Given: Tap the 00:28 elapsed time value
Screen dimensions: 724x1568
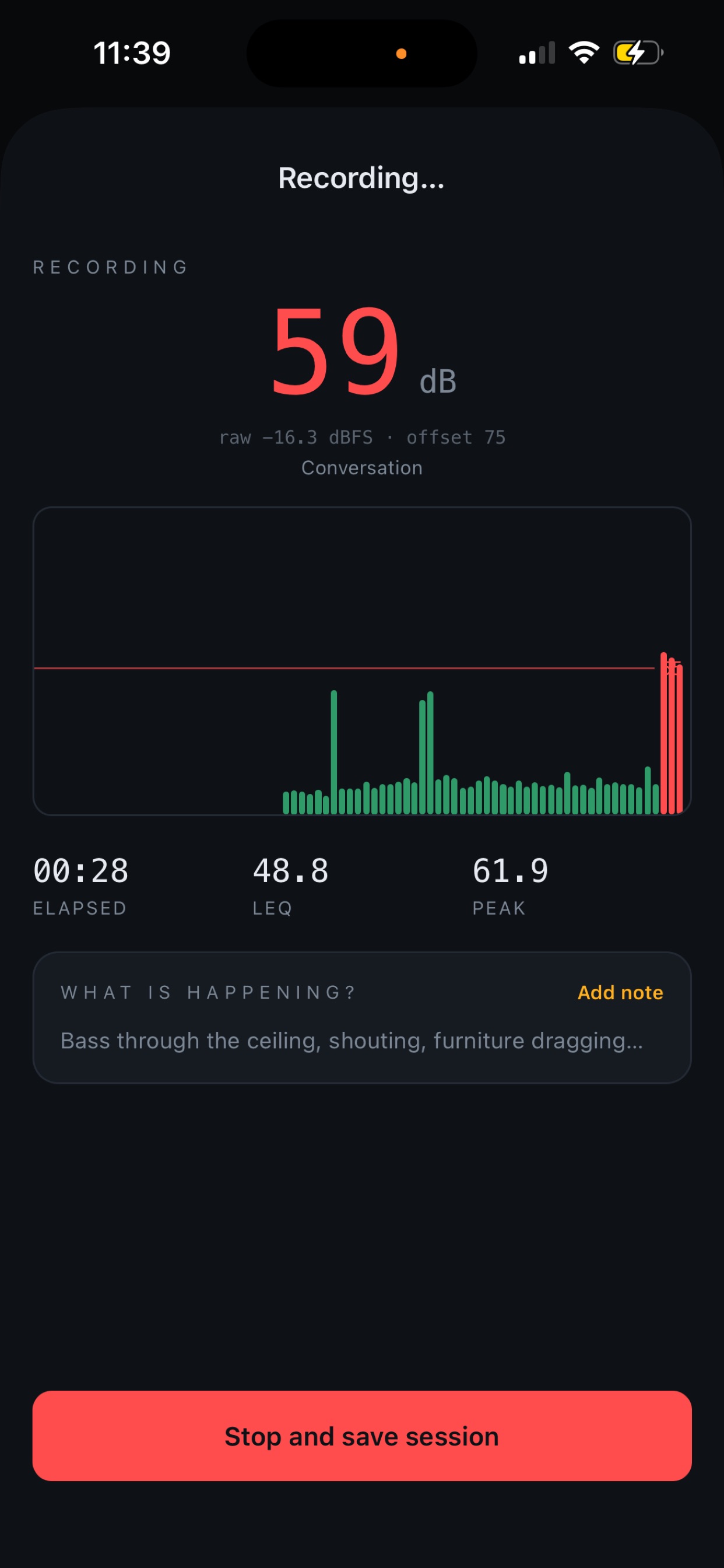Looking at the screenshot, I should (x=81, y=870).
